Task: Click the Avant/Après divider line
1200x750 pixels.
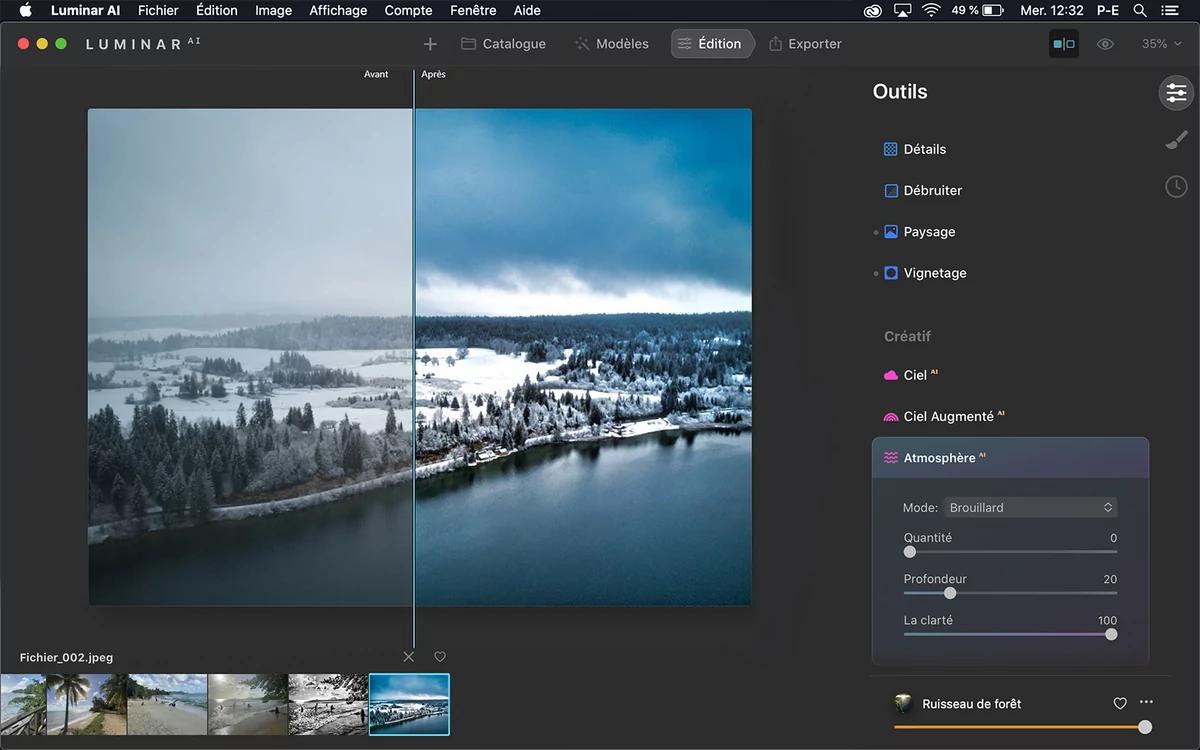Action: point(413,357)
